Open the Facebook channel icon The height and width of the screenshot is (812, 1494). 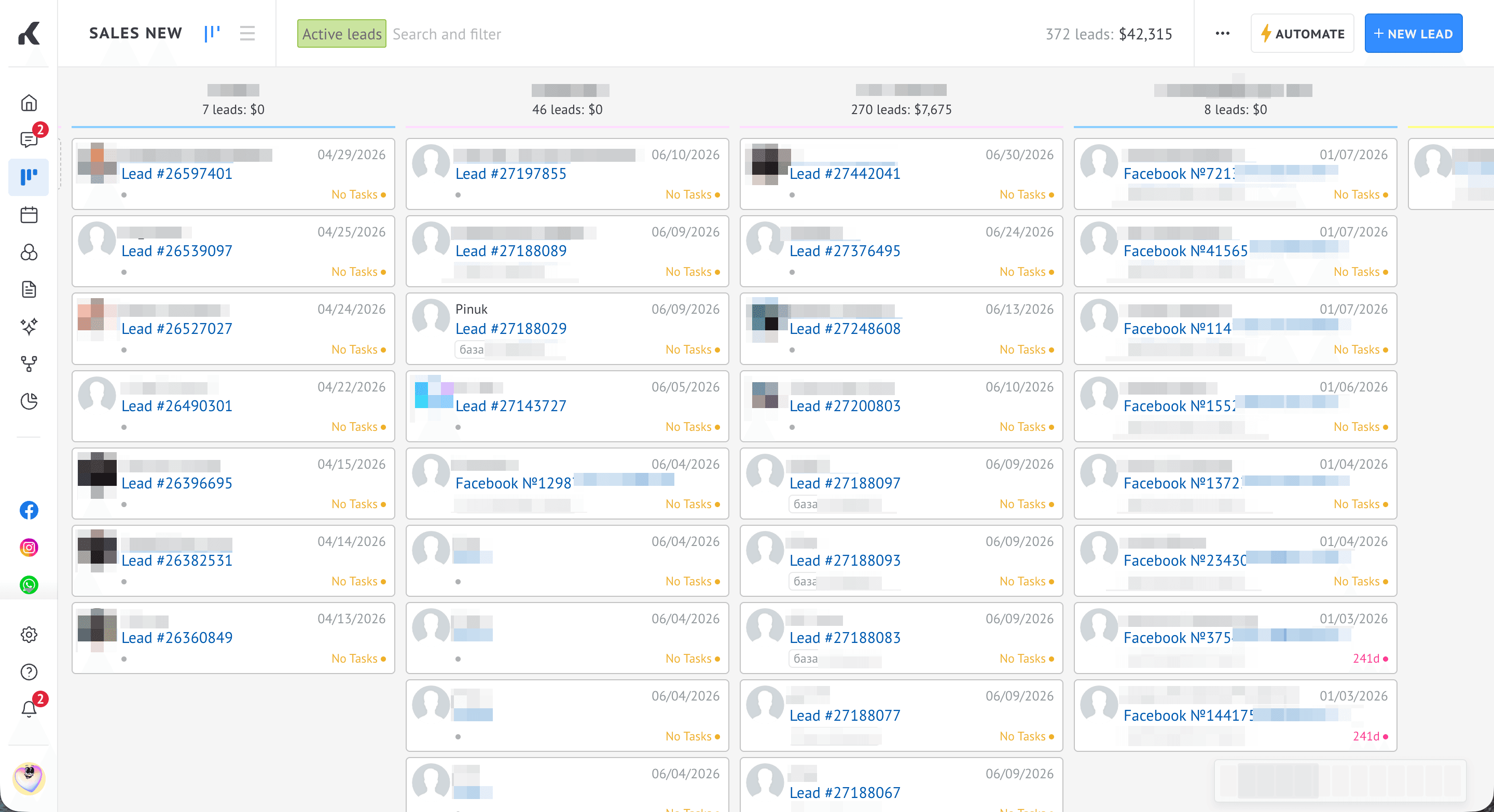[x=29, y=510]
